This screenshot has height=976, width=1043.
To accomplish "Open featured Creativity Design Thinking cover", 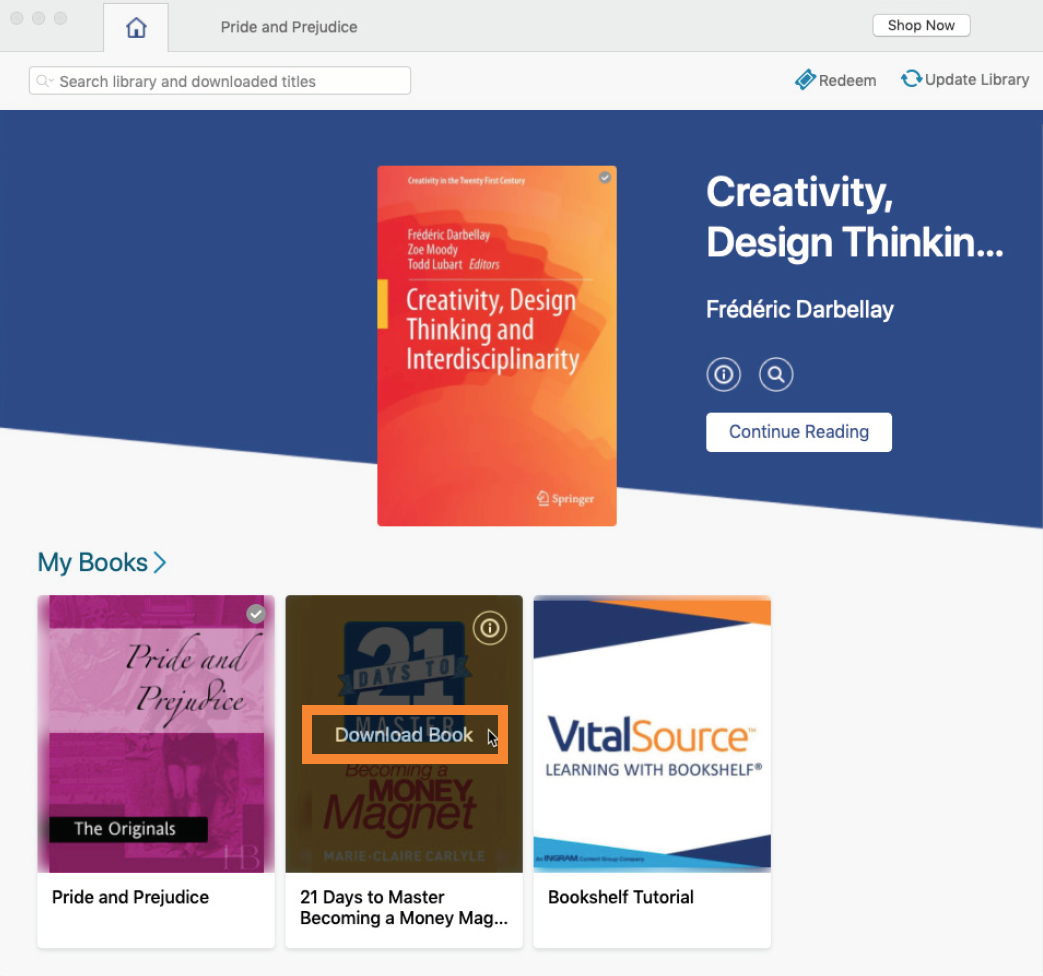I will 496,346.
